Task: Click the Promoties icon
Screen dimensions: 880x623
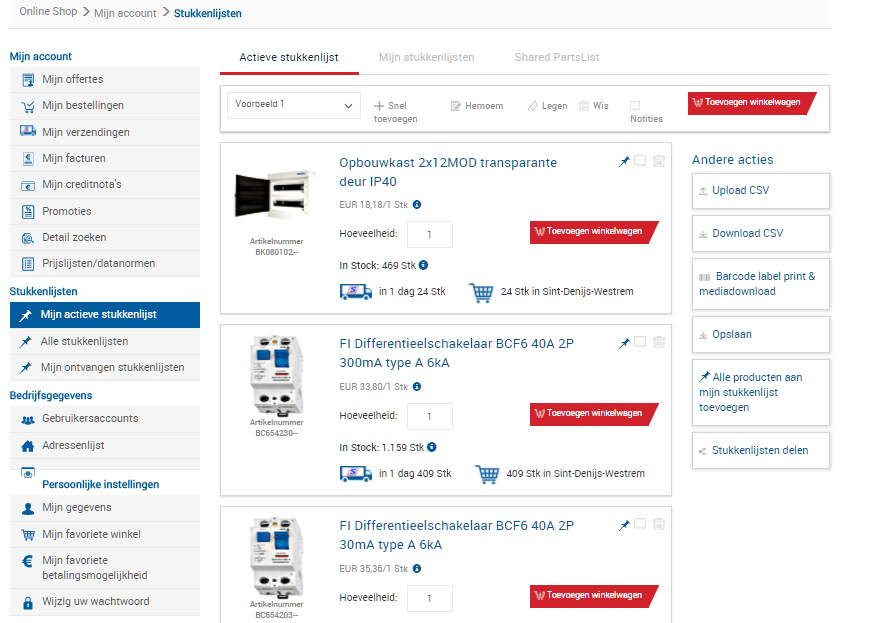Action: [x=28, y=212]
